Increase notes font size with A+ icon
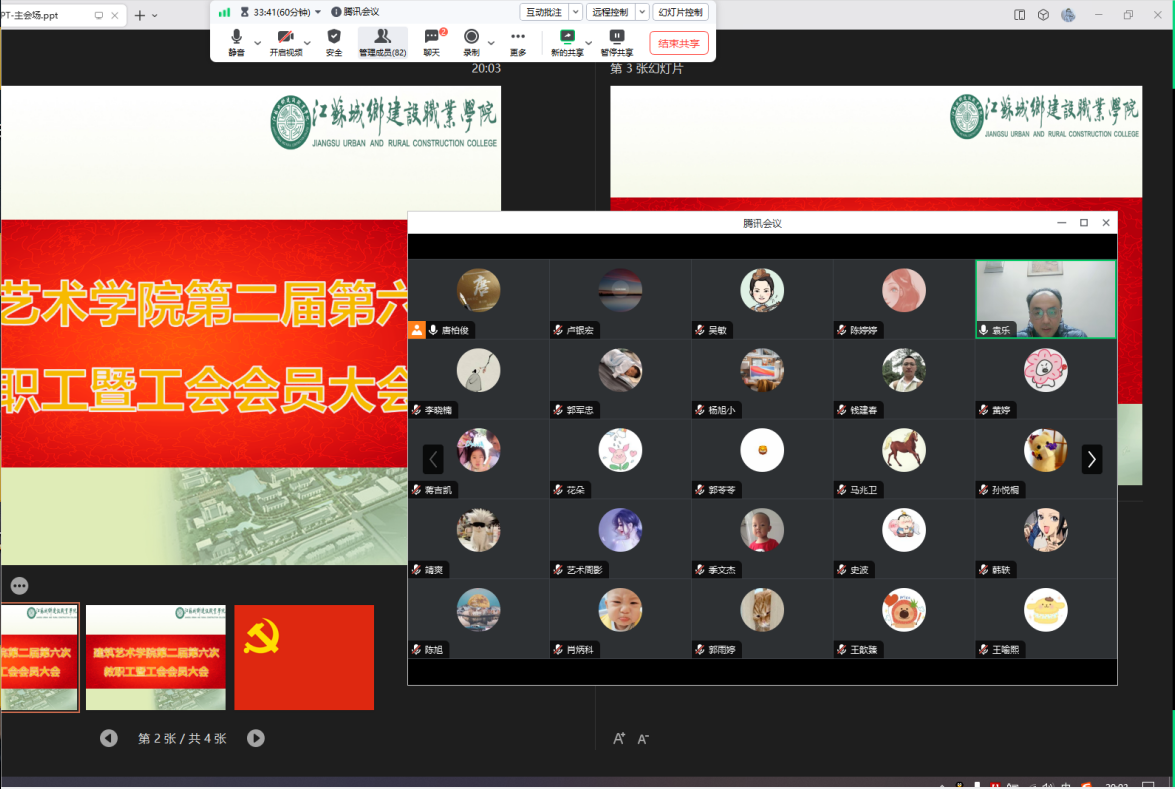This screenshot has width=1175, height=789. click(x=619, y=738)
